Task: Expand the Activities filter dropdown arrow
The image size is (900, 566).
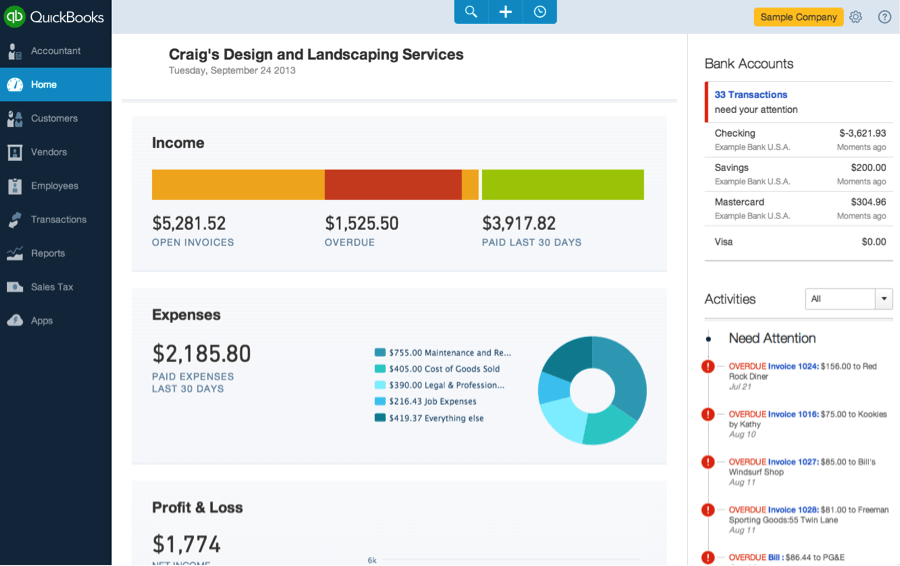Action: coord(883,299)
